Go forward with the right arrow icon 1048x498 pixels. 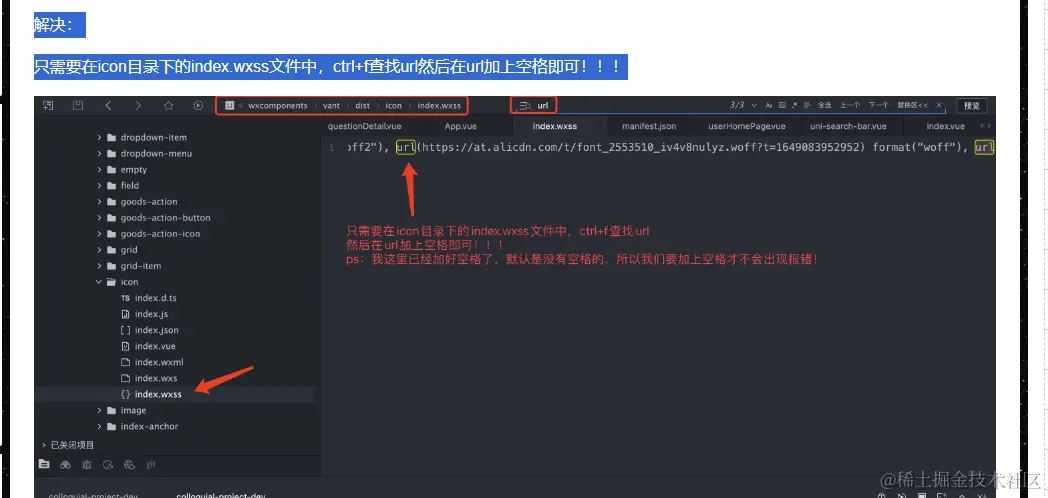(x=138, y=106)
